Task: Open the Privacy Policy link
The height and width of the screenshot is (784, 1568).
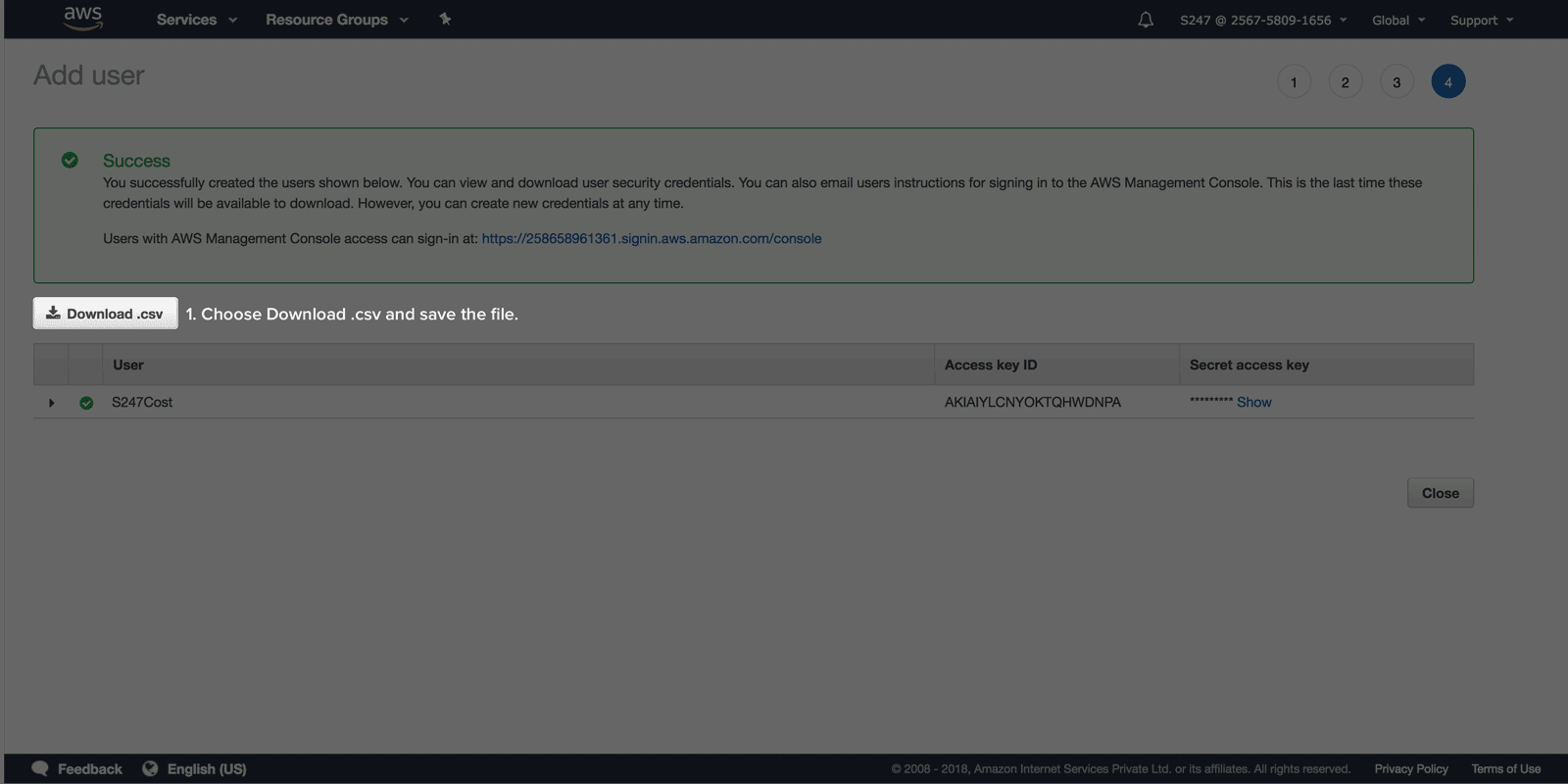Action: point(1411,769)
